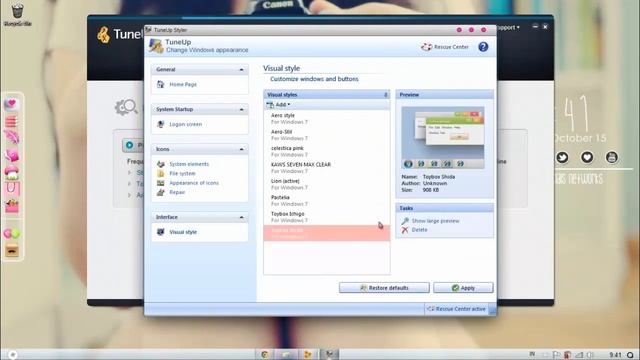Click the pink gift basket dock icon
The height and width of the screenshot is (360, 640).
coord(12,206)
